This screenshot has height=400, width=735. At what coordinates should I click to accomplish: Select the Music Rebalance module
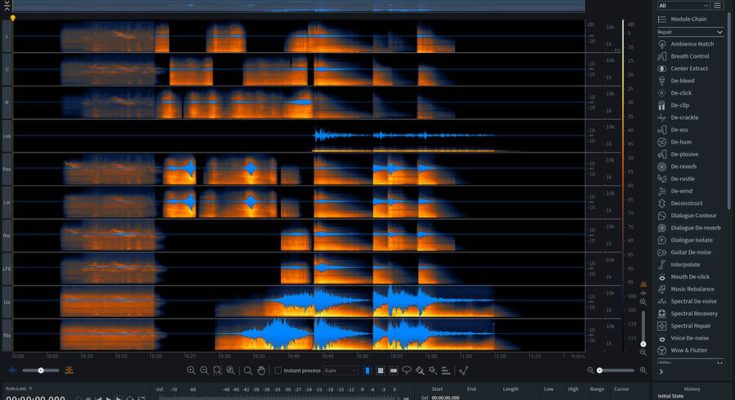click(x=692, y=288)
